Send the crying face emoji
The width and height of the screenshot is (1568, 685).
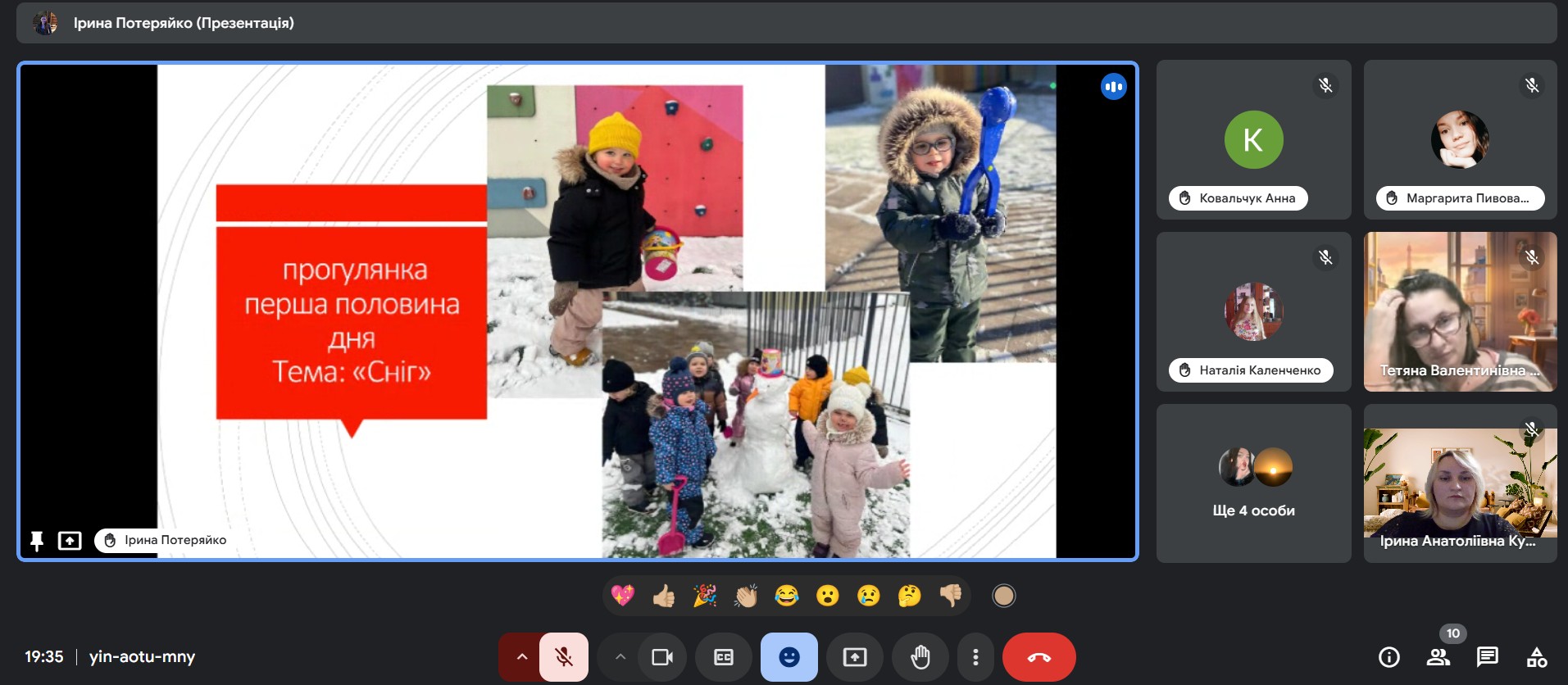(869, 596)
